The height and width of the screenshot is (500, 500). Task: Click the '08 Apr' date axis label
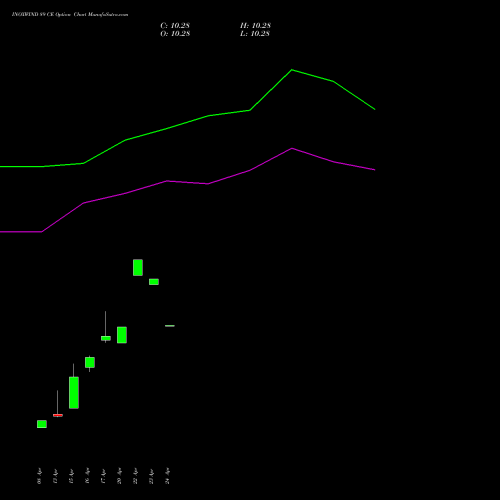pyautogui.click(x=39, y=477)
